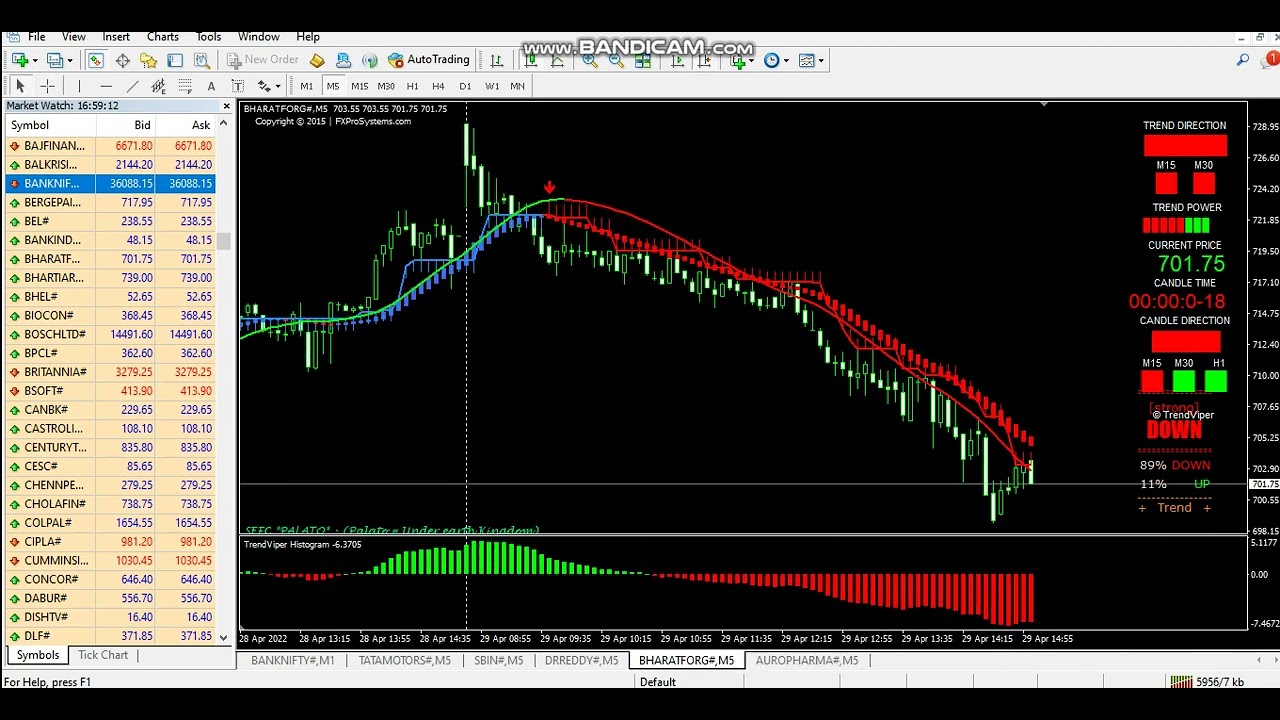Draw a horizontal line tool
Screen dimensions: 1280x720
(106, 86)
